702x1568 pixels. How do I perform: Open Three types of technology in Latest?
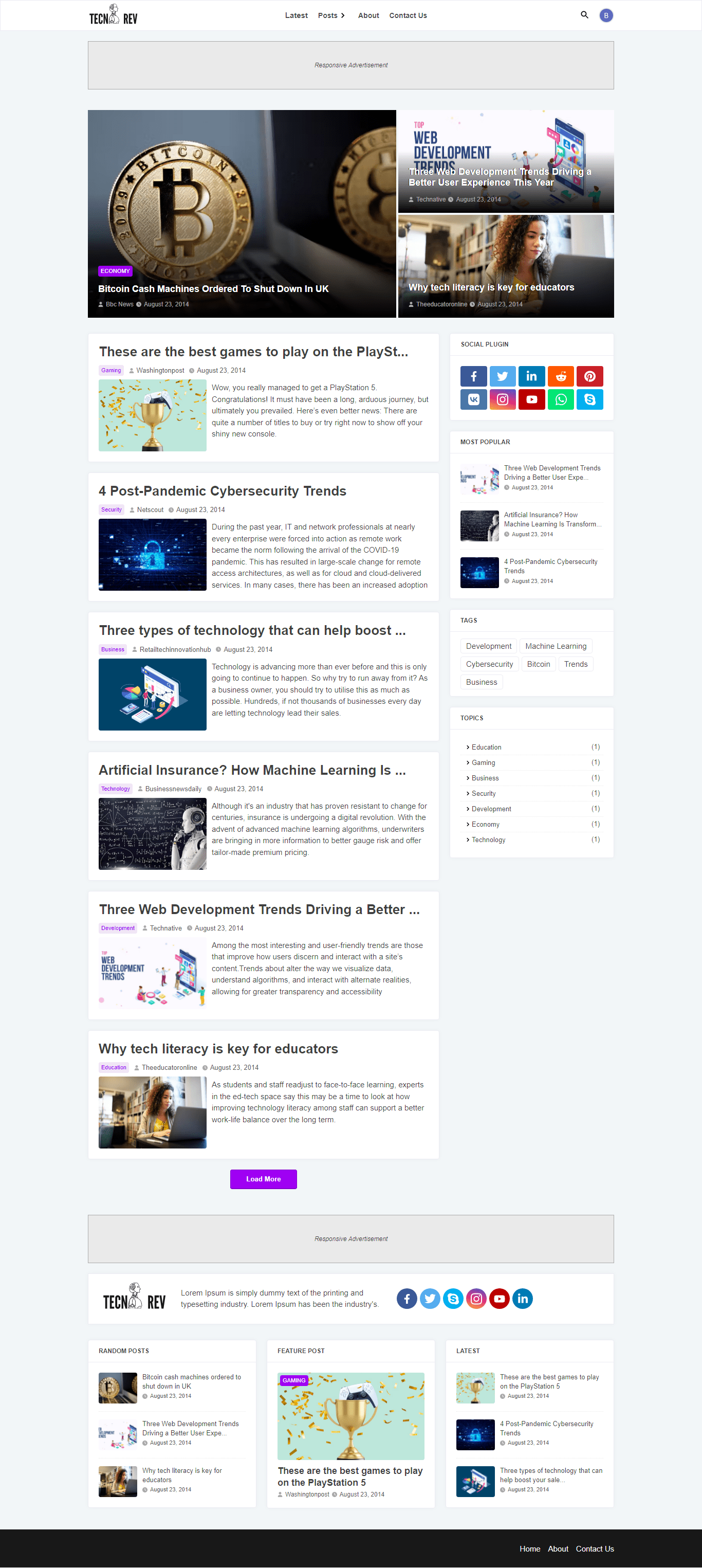pos(550,1474)
